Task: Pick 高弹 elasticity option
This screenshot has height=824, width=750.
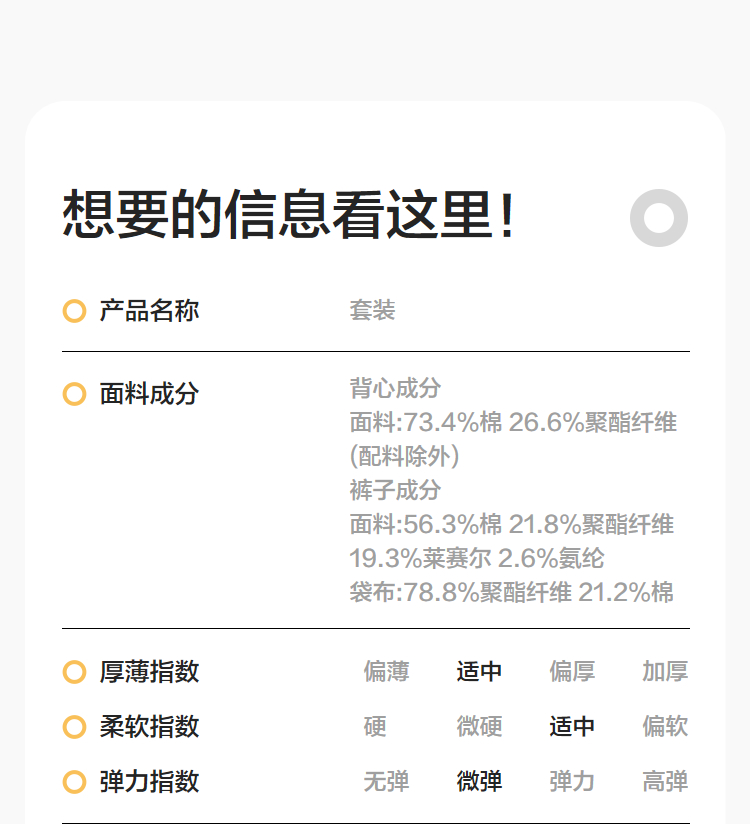Action: (x=665, y=782)
